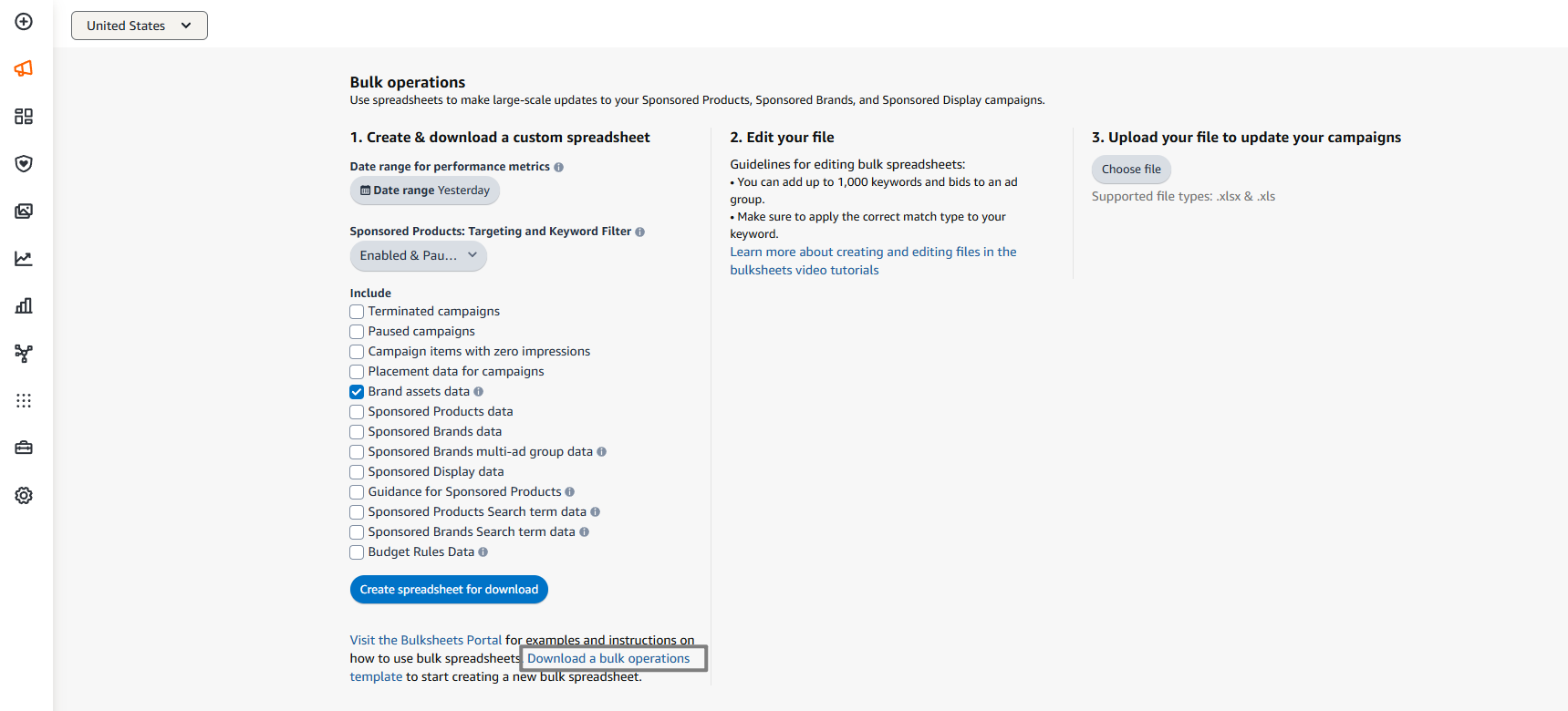Click the brand protection shield icon
This screenshot has height=711, width=1568.
(x=23, y=163)
